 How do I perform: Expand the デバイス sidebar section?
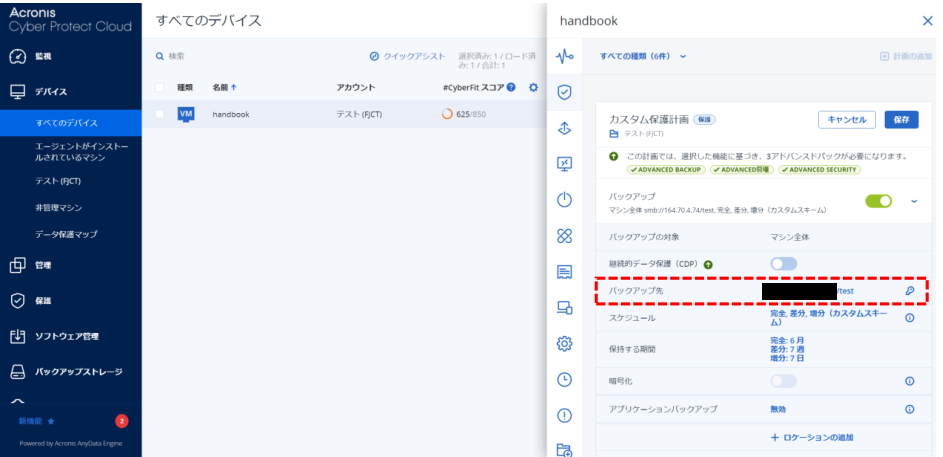[52, 91]
